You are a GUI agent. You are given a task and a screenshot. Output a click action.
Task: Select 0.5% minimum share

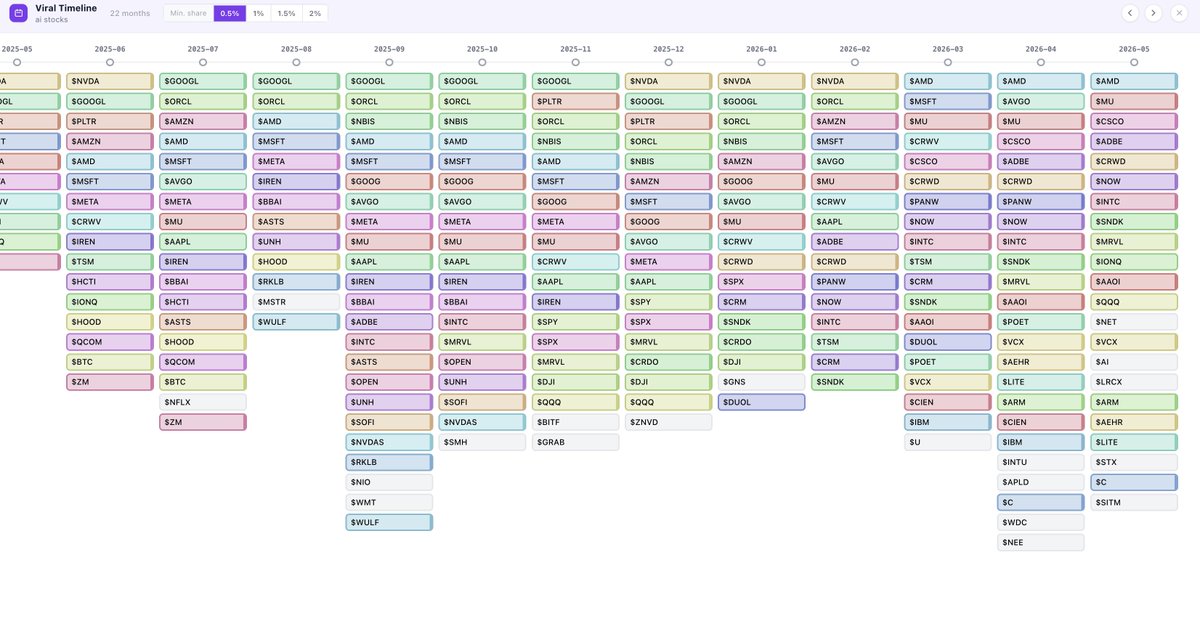click(x=230, y=13)
